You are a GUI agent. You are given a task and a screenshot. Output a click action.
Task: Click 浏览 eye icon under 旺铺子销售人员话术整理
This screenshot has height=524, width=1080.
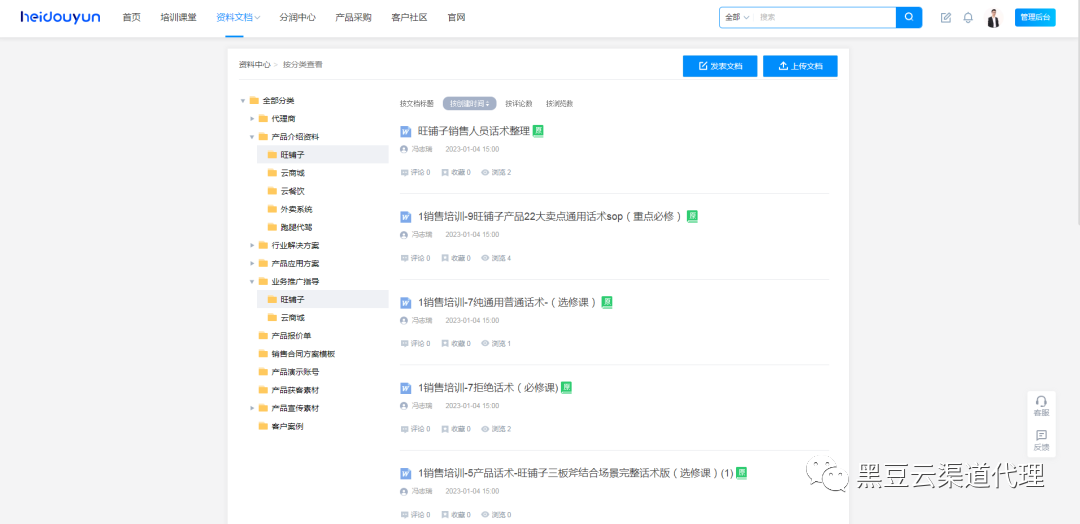[x=485, y=172]
